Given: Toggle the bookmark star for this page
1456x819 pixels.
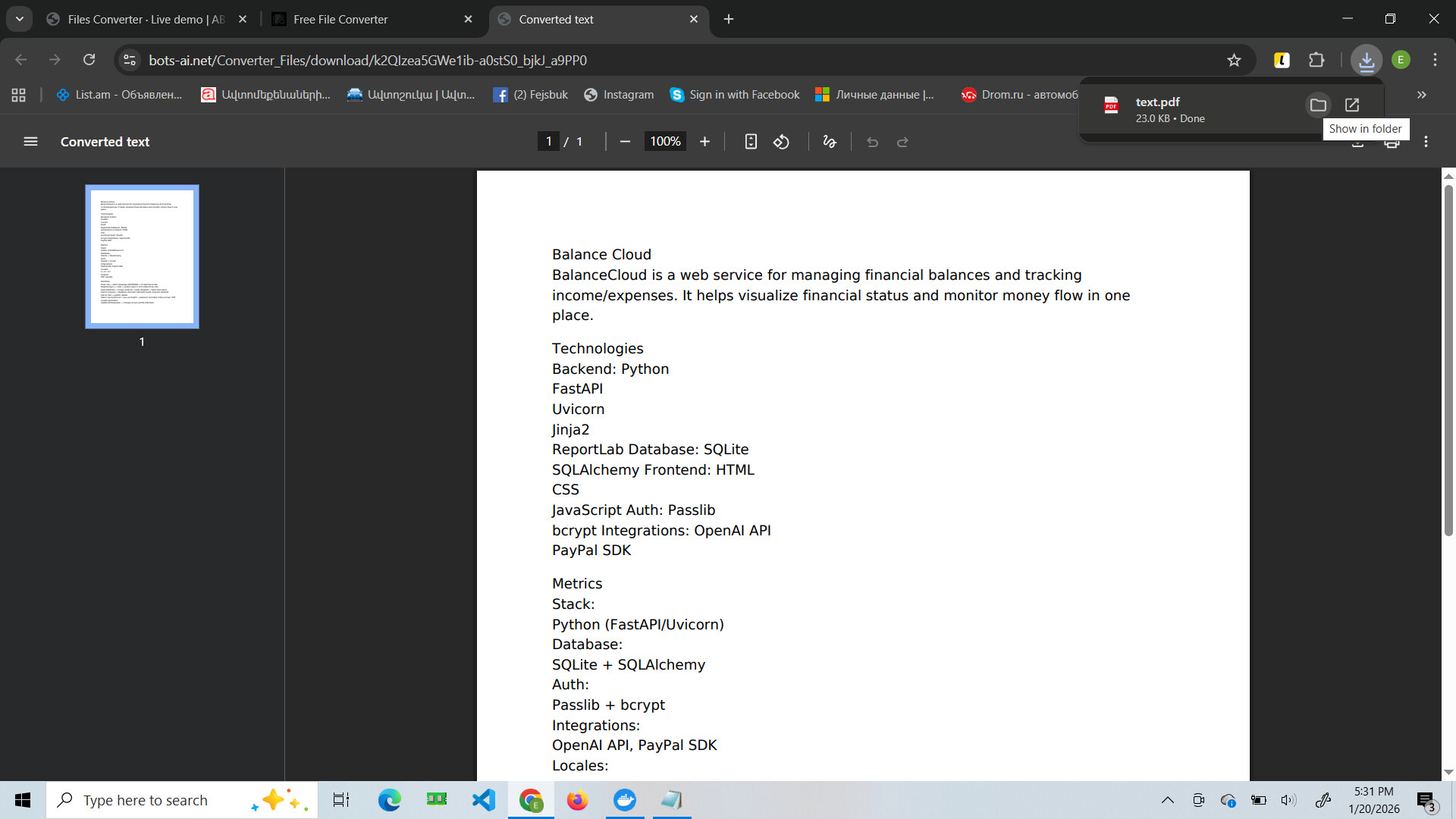Looking at the screenshot, I should pyautogui.click(x=1235, y=59).
